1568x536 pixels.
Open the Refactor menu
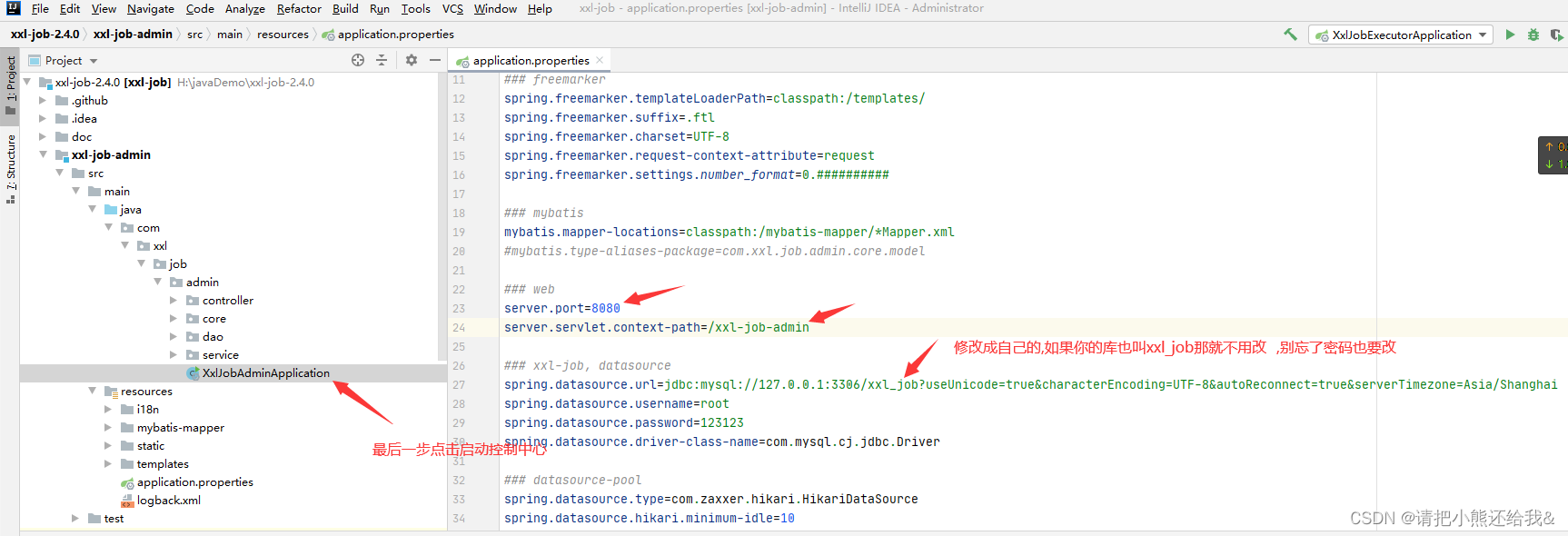[x=299, y=8]
